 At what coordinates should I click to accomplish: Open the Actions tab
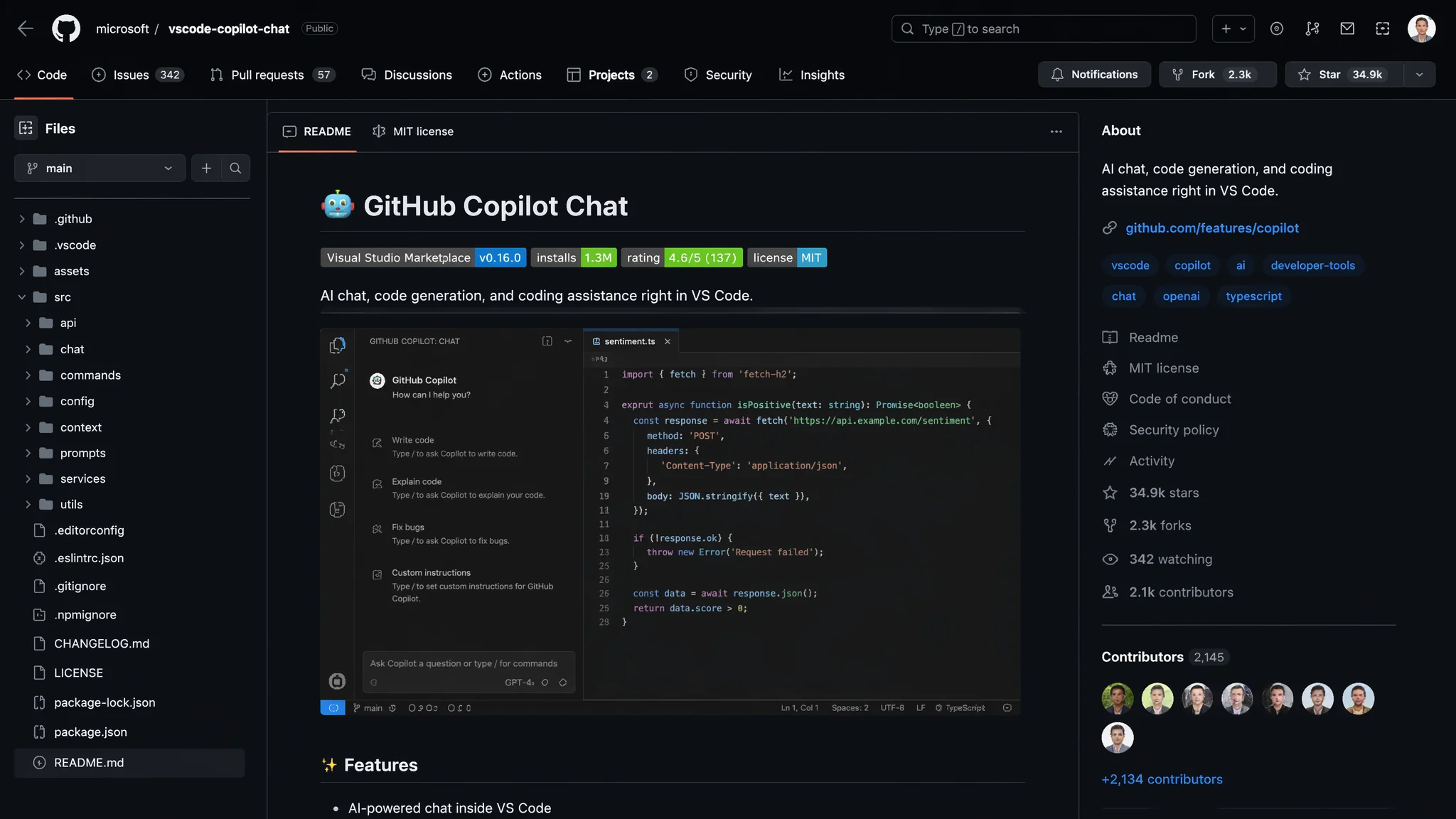pos(510,75)
